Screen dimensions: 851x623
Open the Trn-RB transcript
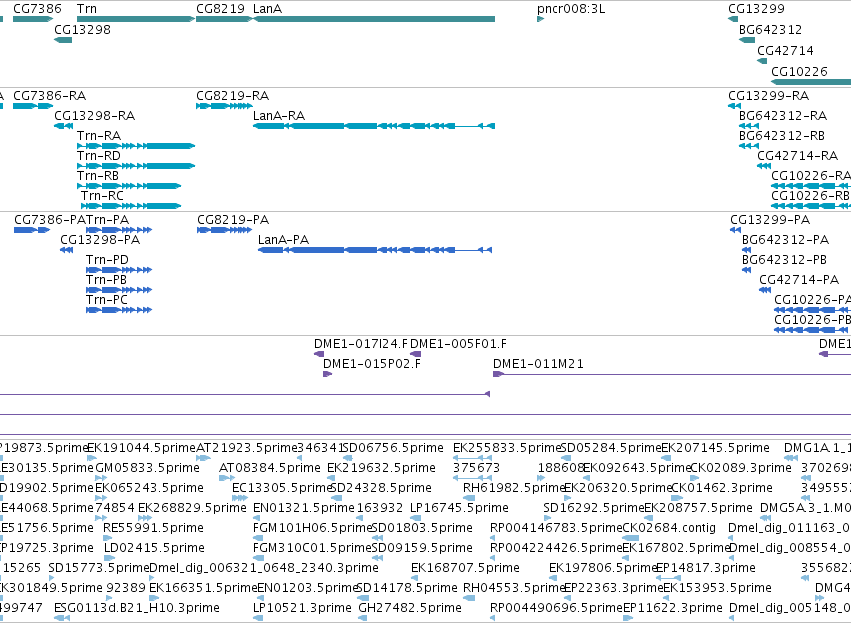pyautogui.click(x=129, y=186)
